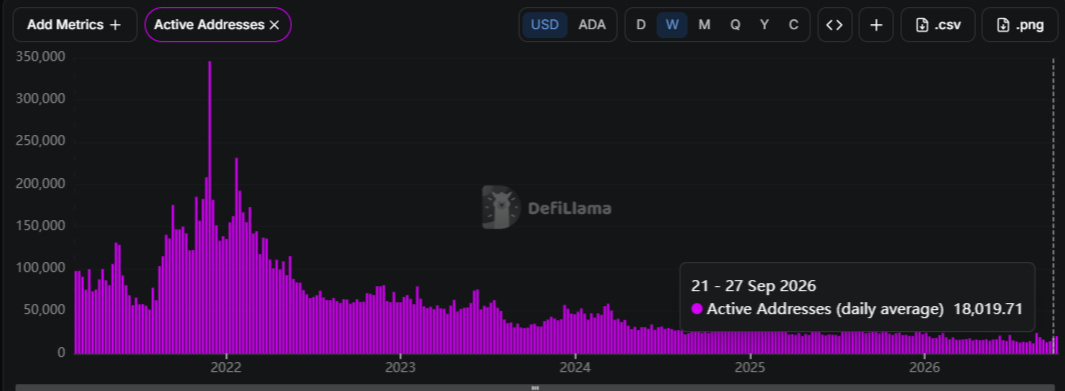Click the 350,000 y-axis label

tap(40, 56)
